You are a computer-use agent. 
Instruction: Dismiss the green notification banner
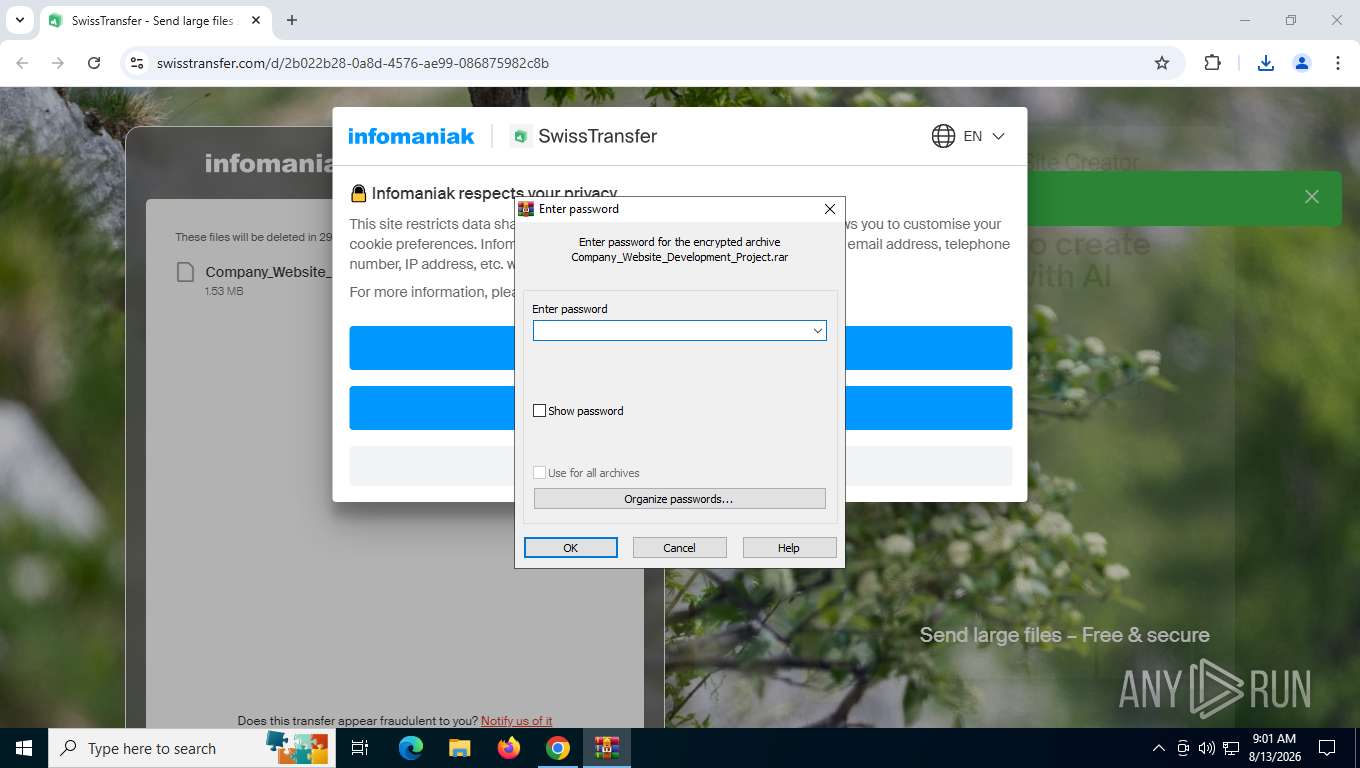(x=1312, y=197)
